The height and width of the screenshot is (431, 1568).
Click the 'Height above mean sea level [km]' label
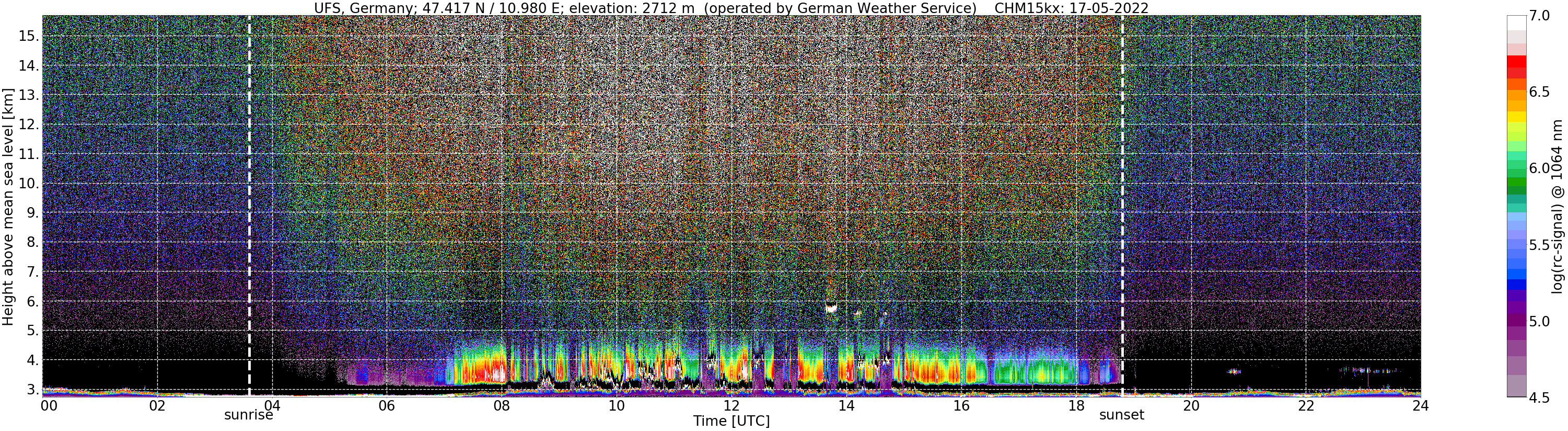[x=8, y=207]
